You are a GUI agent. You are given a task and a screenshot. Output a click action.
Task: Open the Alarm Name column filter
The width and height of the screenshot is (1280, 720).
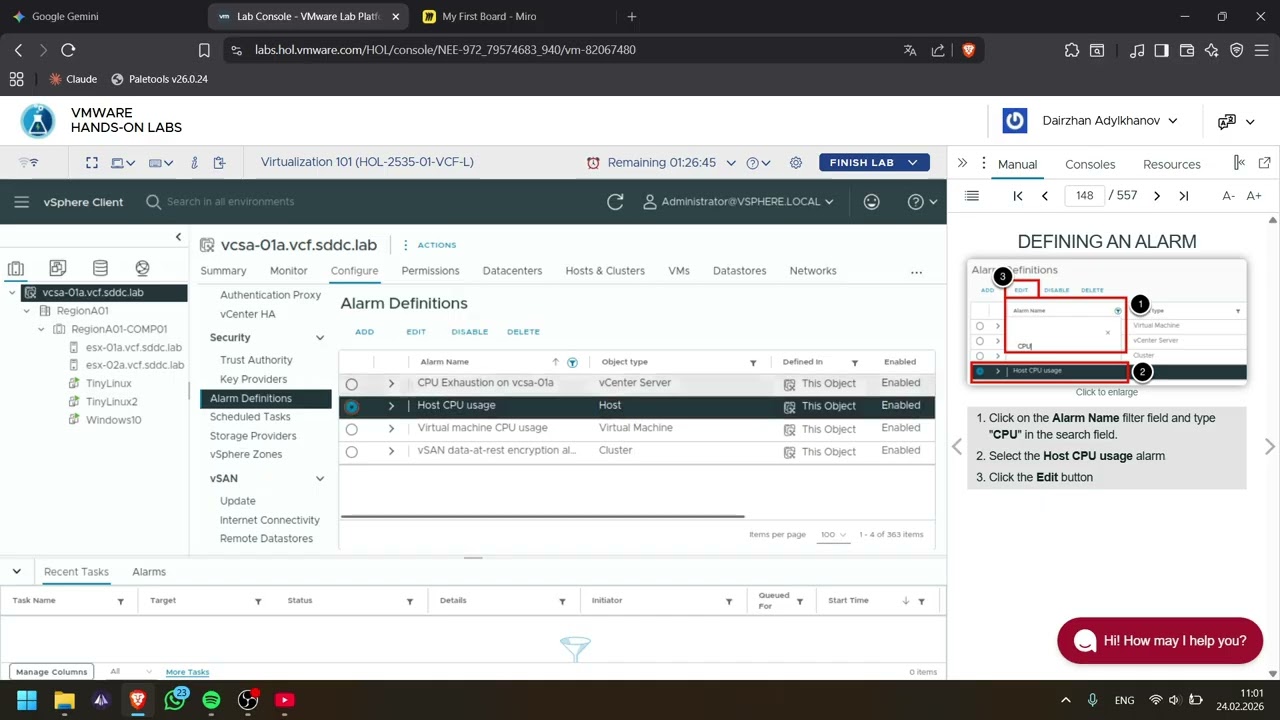pos(572,362)
